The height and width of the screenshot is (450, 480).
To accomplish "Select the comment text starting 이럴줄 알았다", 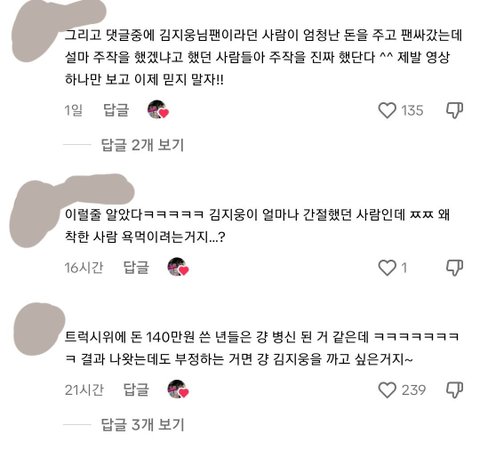I will (x=257, y=226).
